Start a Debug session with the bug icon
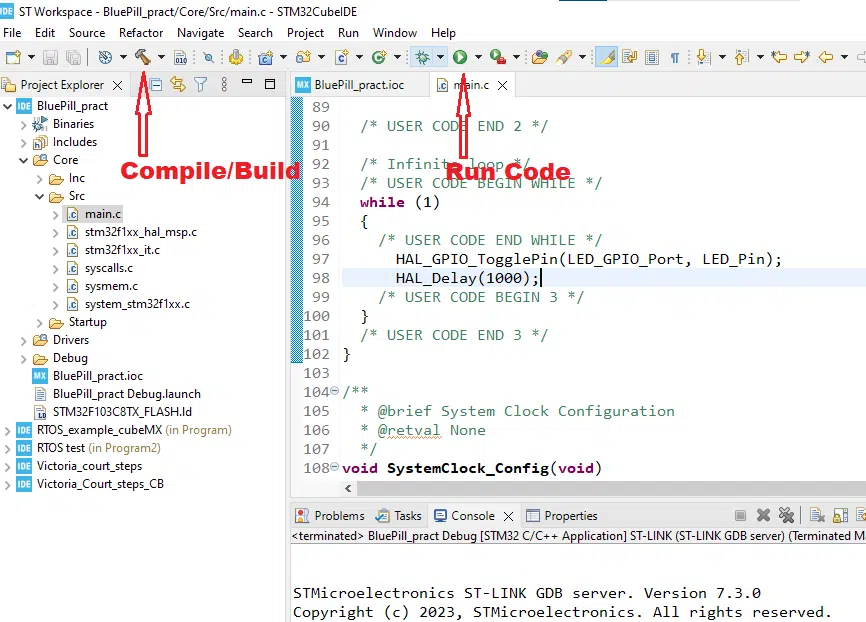 [x=423, y=57]
